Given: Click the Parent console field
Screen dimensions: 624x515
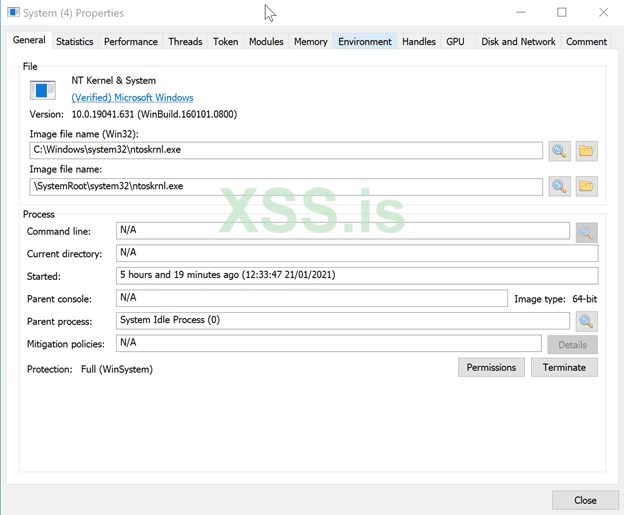Looking at the screenshot, I should pos(312,298).
